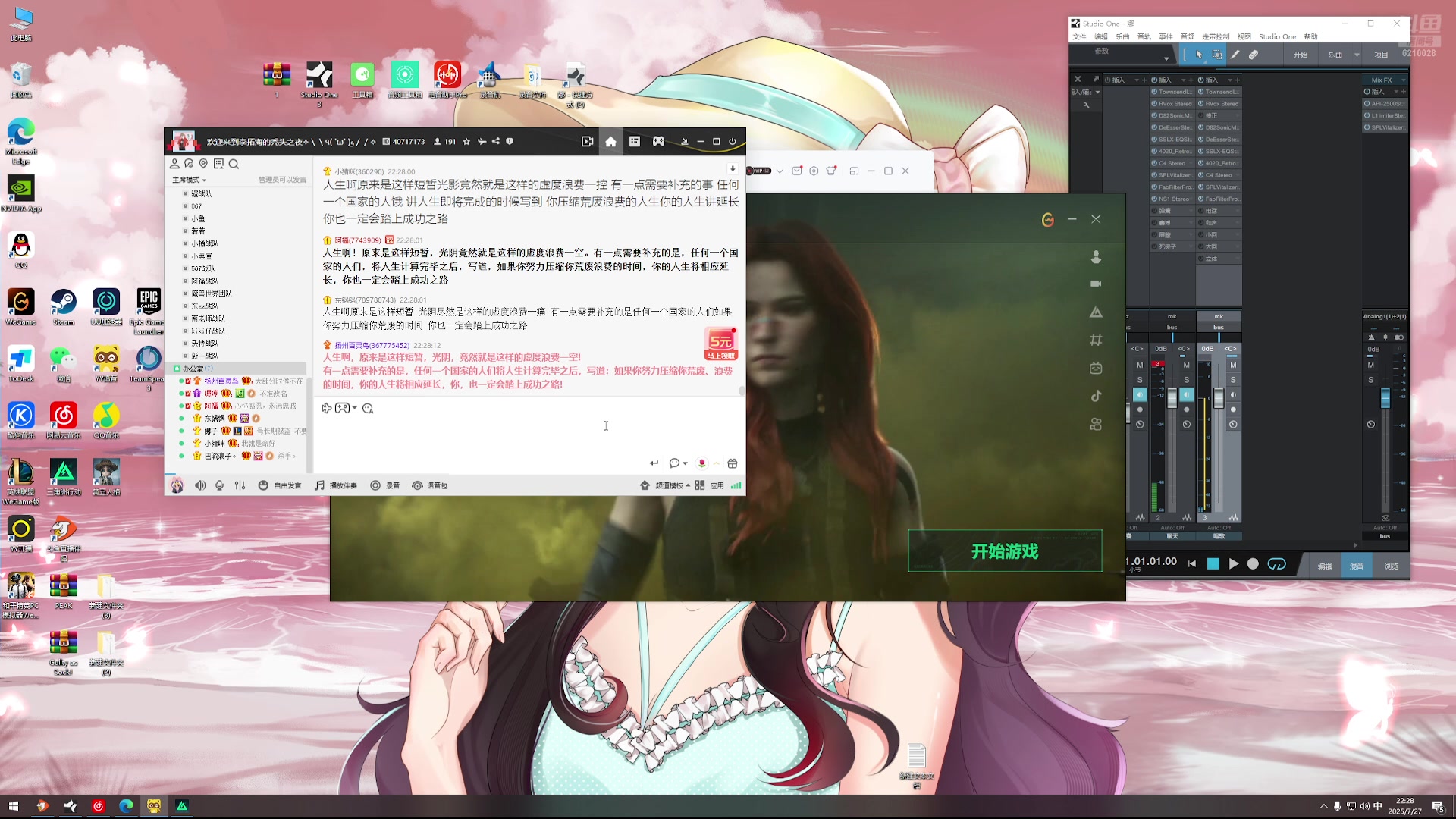Select the eraser tool in Studio One
1456x819 pixels.
[1254, 55]
